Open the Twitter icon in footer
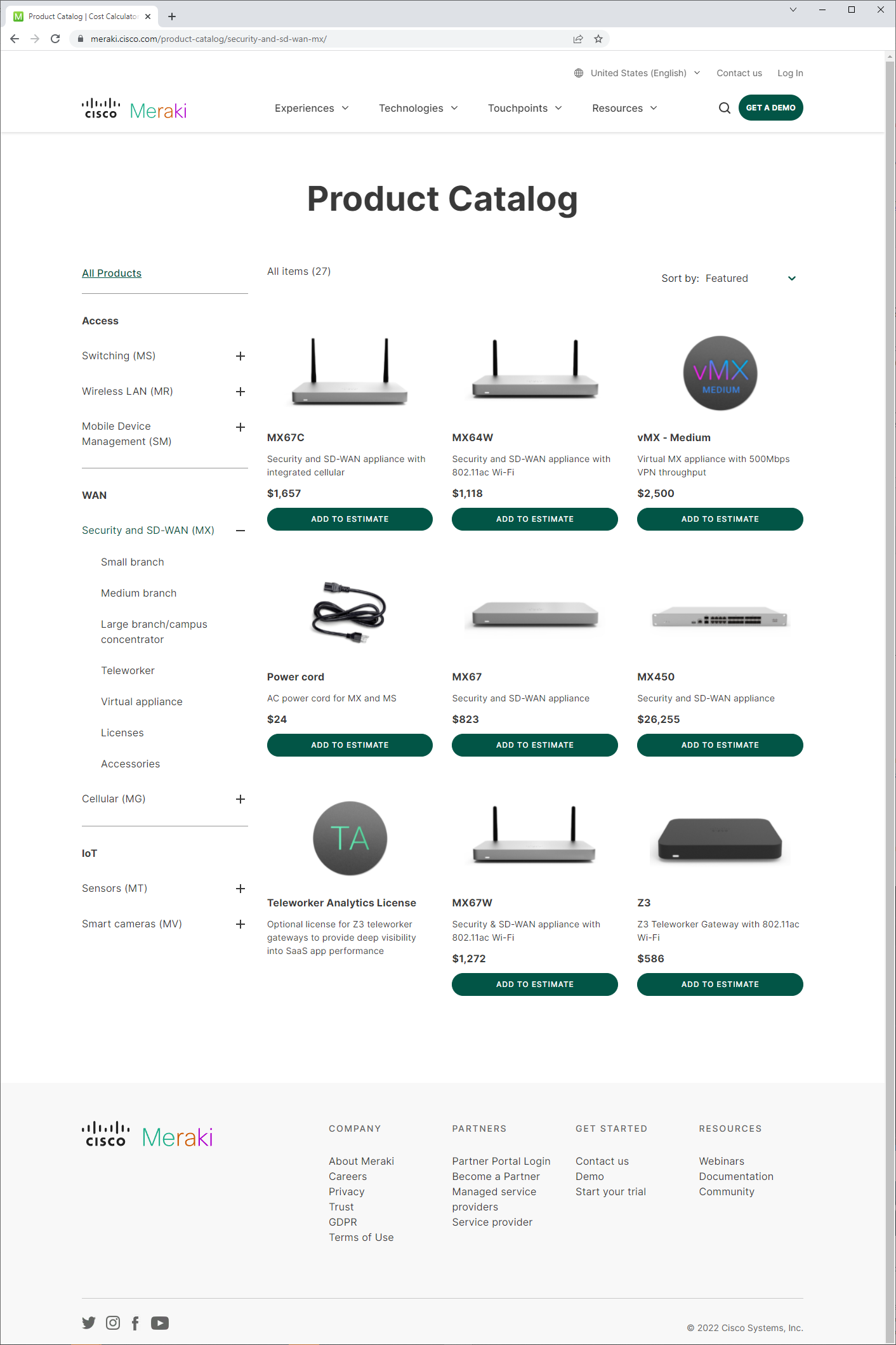Viewport: 896px width, 1345px height. pos(89,1323)
